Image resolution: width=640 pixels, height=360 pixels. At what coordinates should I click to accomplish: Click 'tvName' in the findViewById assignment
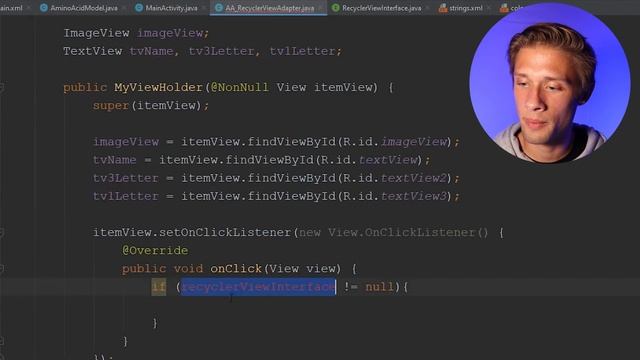(x=115, y=160)
